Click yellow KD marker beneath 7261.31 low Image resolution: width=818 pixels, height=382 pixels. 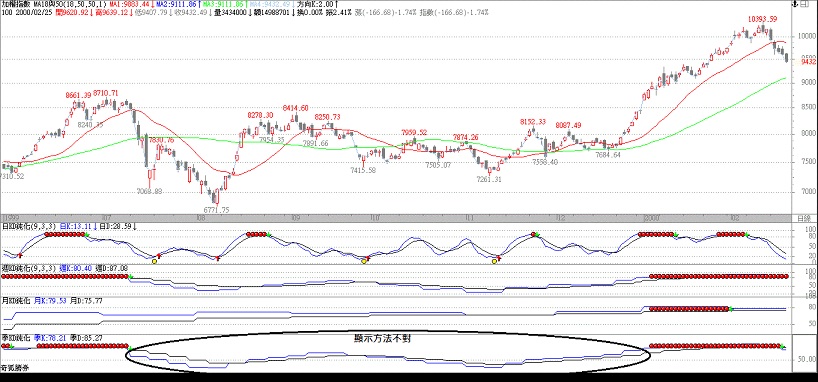(x=494, y=261)
